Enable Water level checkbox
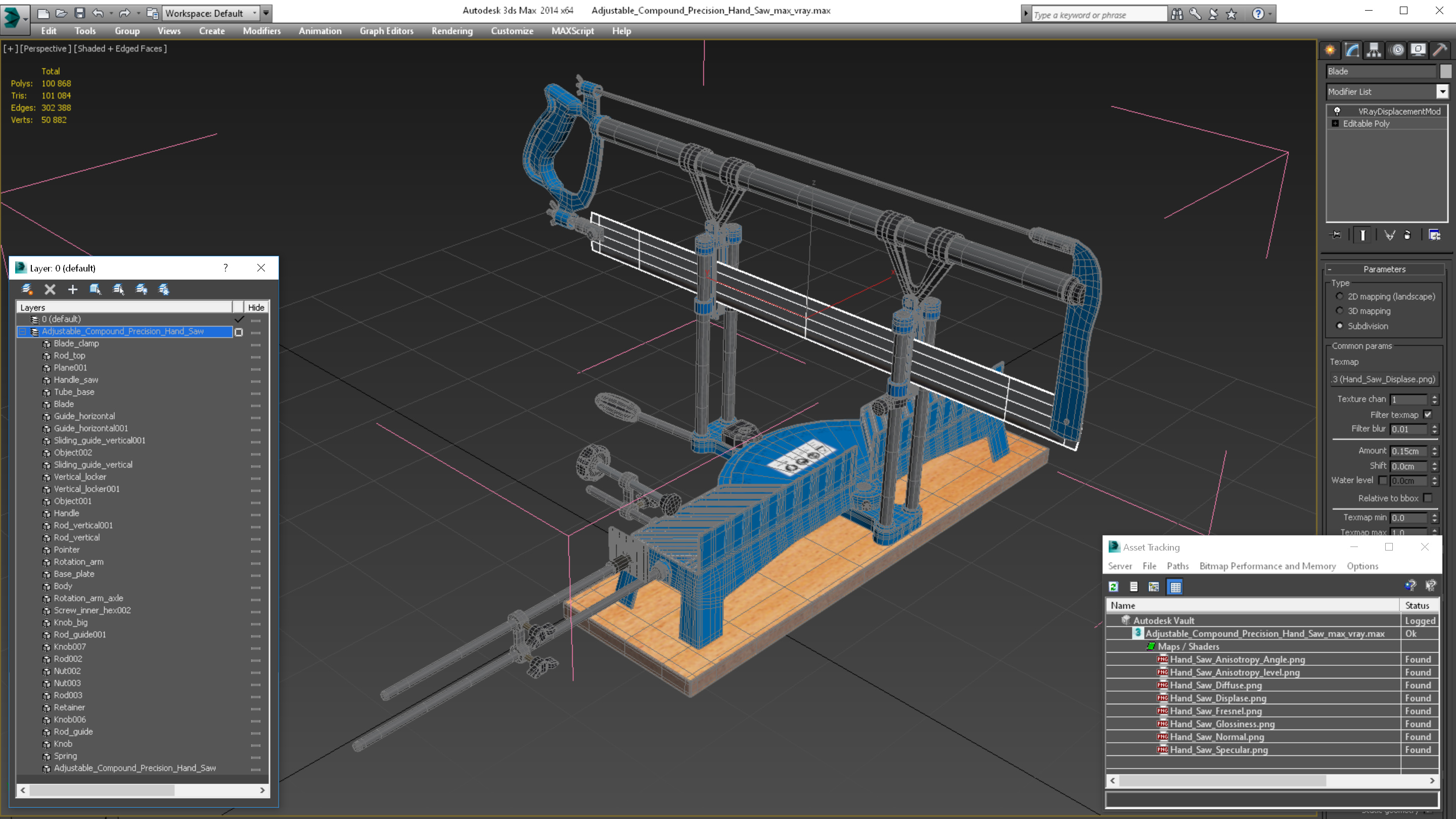Viewport: 1456px width, 819px height. (1383, 480)
